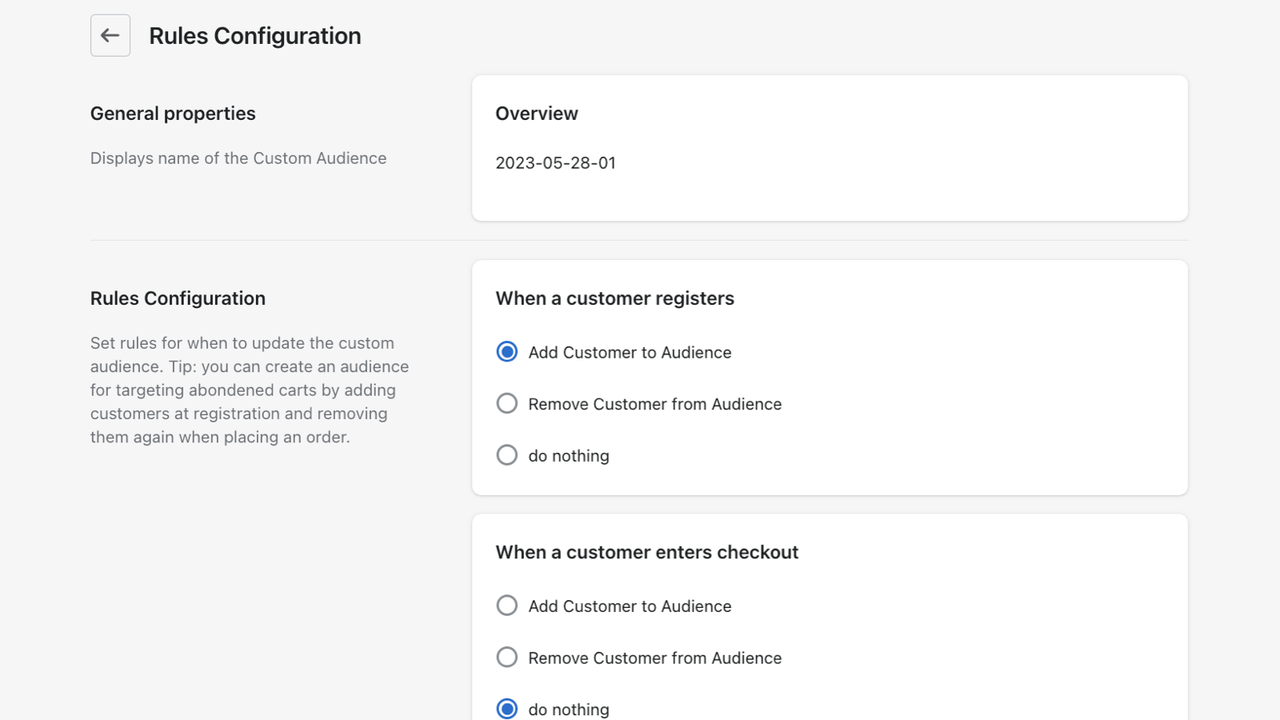1280x720 pixels.
Task: Re-select "Add Customer to Audience" for registration
Action: 507,352
